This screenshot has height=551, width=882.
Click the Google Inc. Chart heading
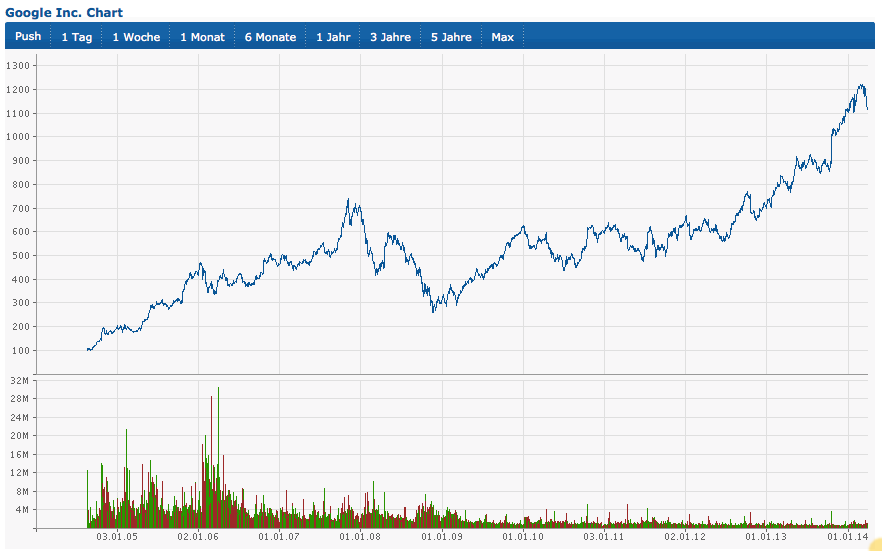pyautogui.click(x=64, y=12)
